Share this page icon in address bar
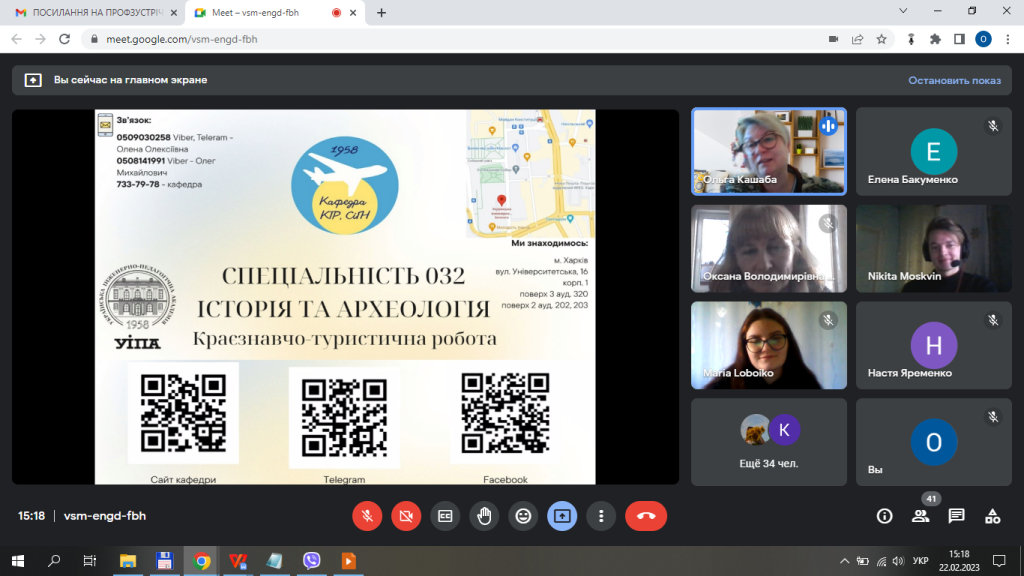This screenshot has width=1024, height=576. [x=857, y=39]
